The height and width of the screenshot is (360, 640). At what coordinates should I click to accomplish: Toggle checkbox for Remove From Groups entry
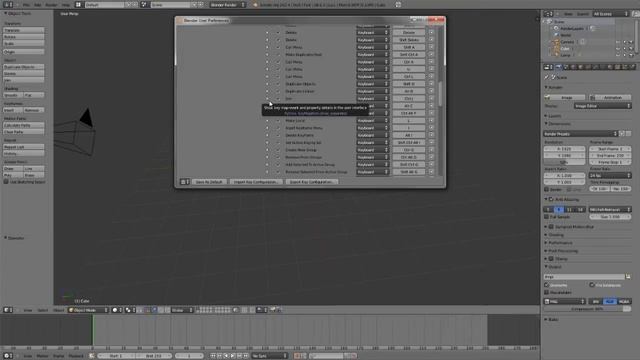pyautogui.click(x=278, y=158)
